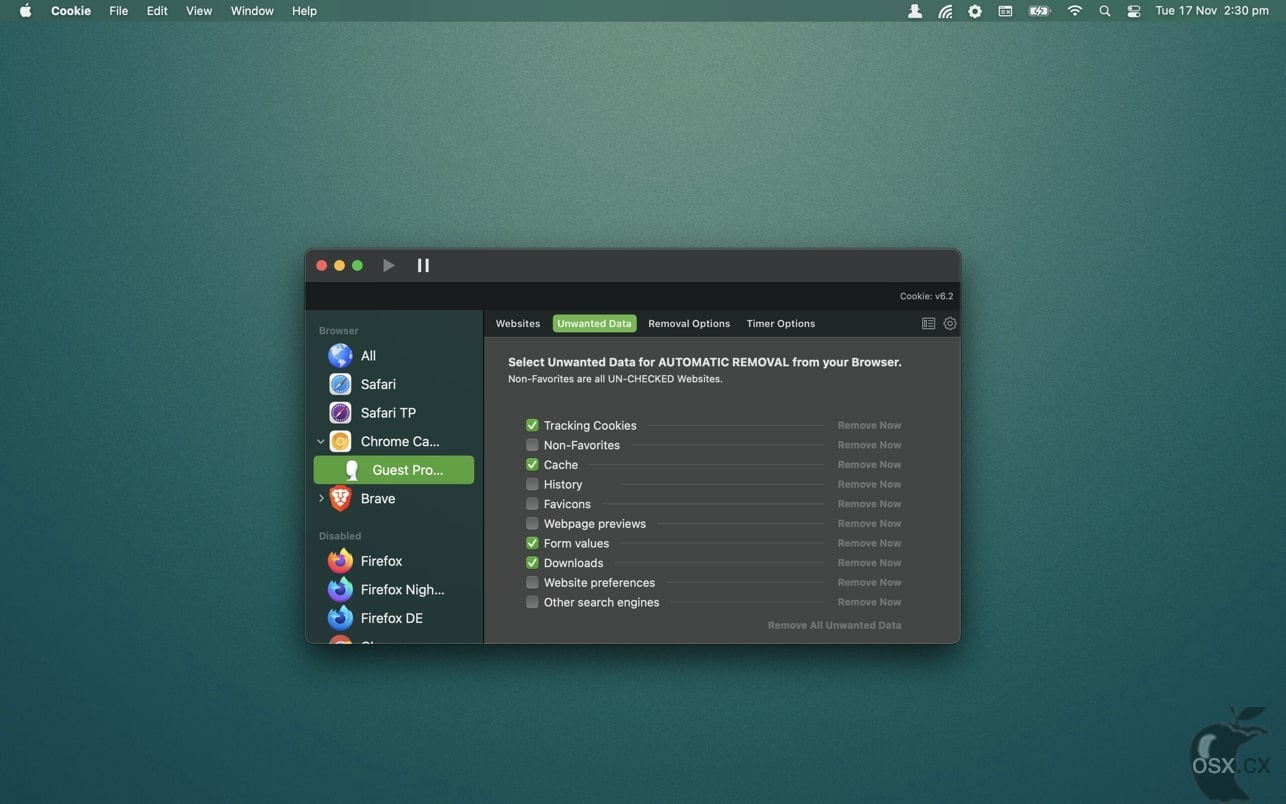Click Remove Now for Tracking Cookies

[x=869, y=425]
